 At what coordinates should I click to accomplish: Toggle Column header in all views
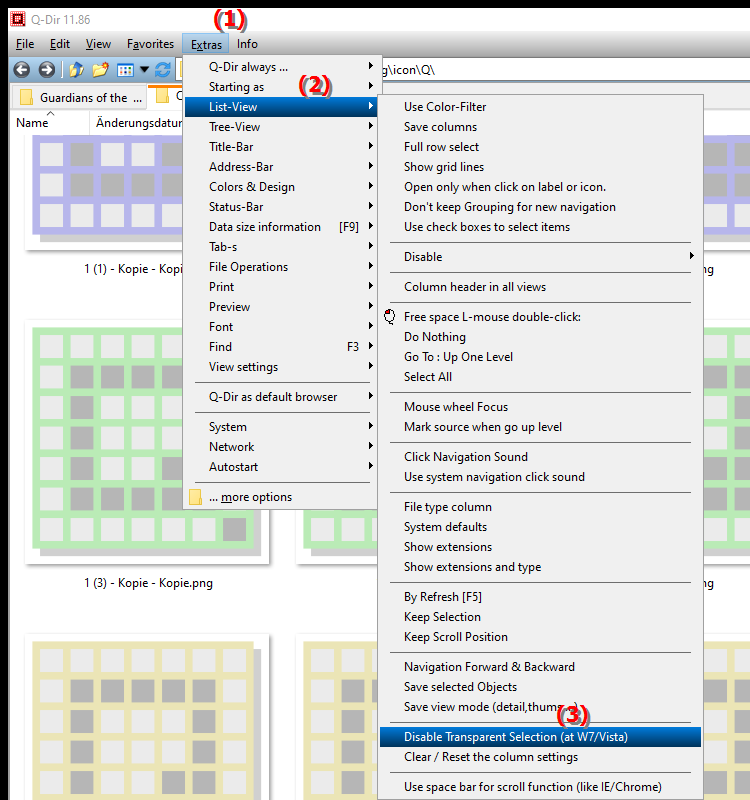pos(540,287)
